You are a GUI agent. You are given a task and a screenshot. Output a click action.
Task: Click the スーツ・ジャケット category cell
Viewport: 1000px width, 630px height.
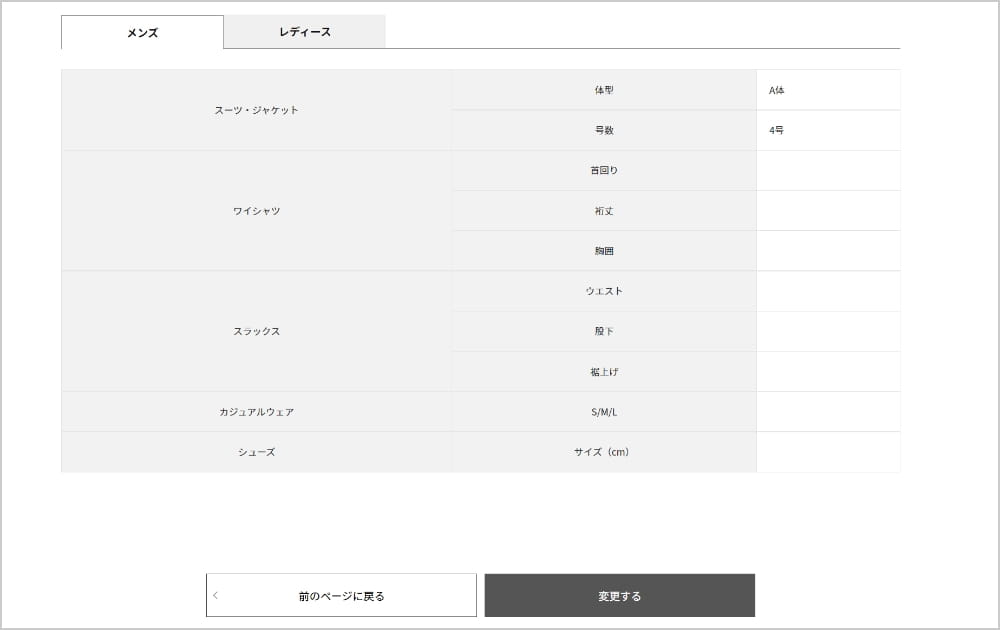(x=256, y=110)
